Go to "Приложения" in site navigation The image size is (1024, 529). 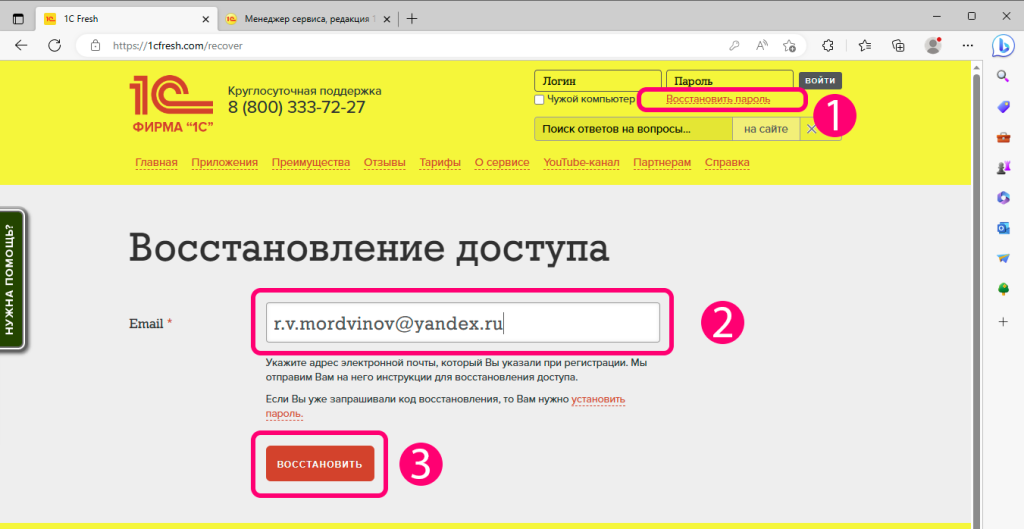point(224,163)
